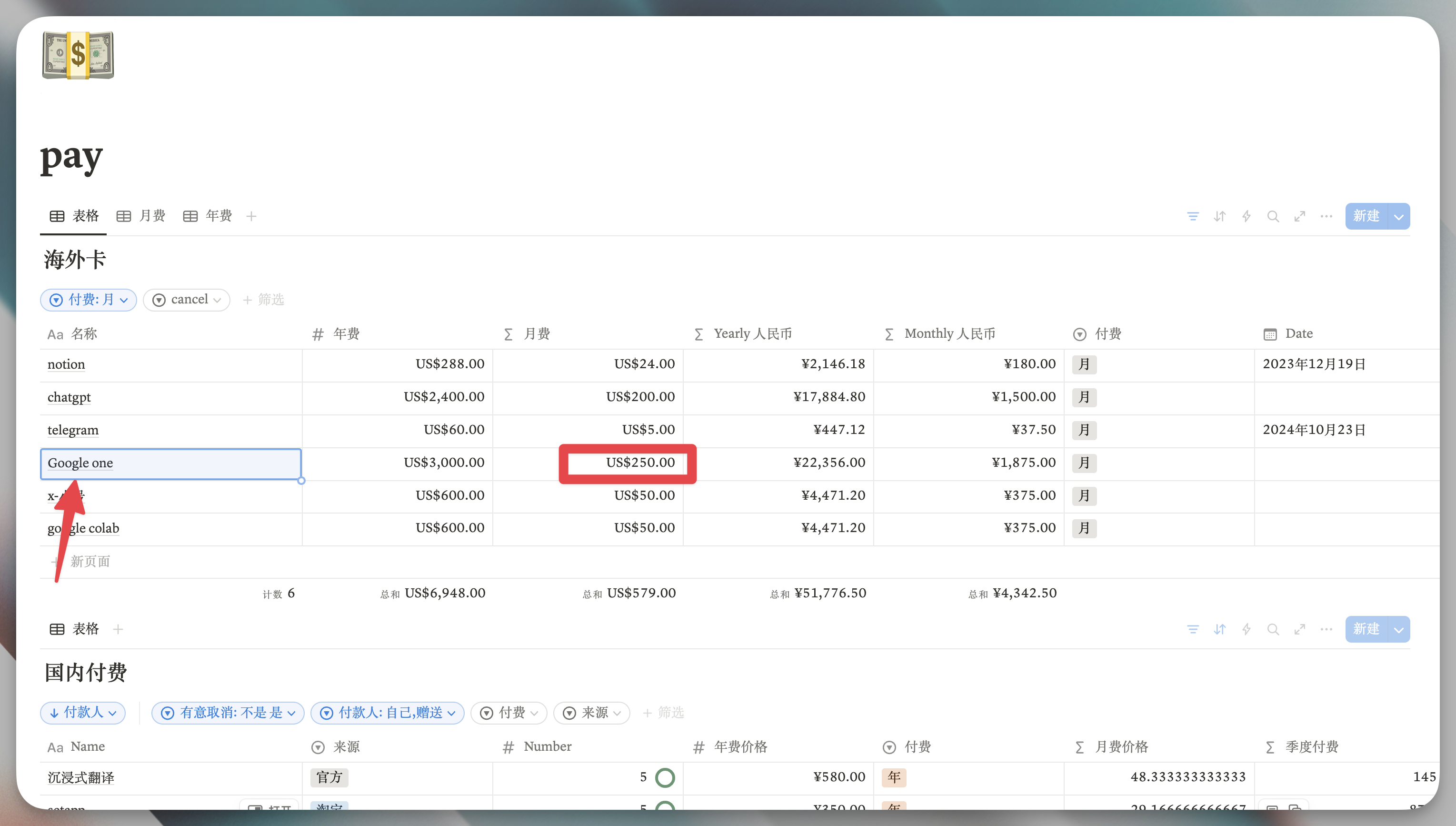Open filter icon in 国内付费 toolbar
Screen dimensions: 1456x826
(1193, 629)
